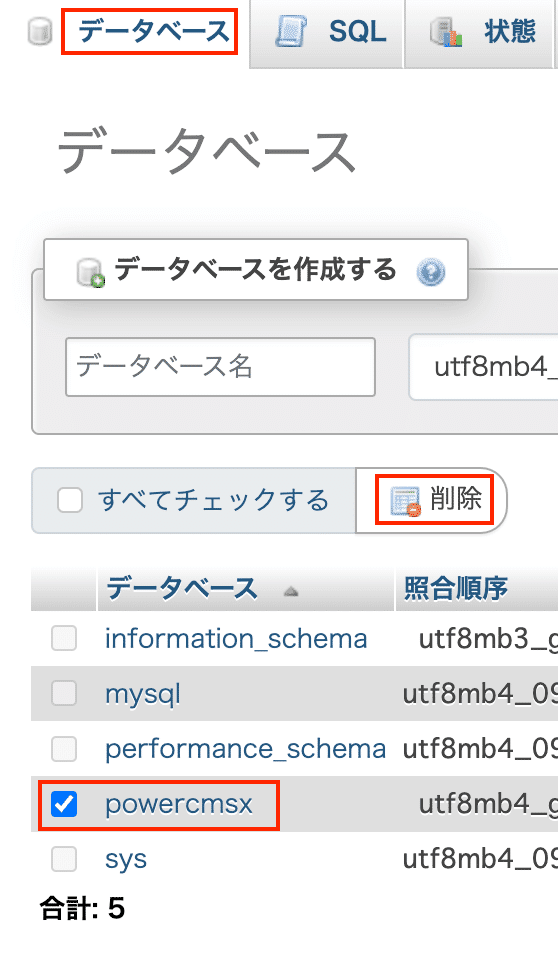Image resolution: width=558 pixels, height=958 pixels.
Task: Open the utf8mb4 collation dropdown
Action: point(483,367)
